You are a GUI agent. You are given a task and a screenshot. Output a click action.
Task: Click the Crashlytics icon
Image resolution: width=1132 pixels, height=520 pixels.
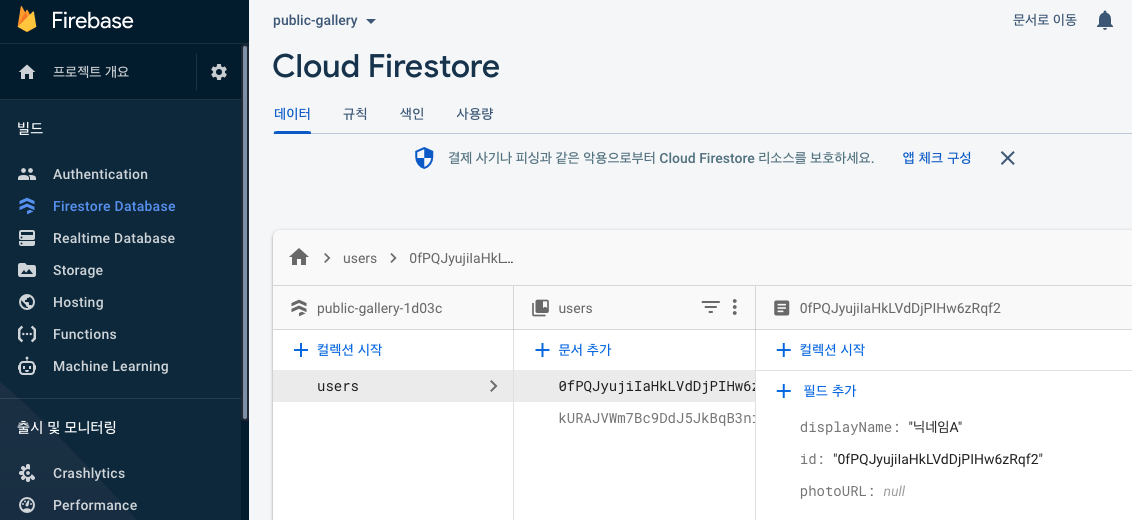[x=27, y=473]
